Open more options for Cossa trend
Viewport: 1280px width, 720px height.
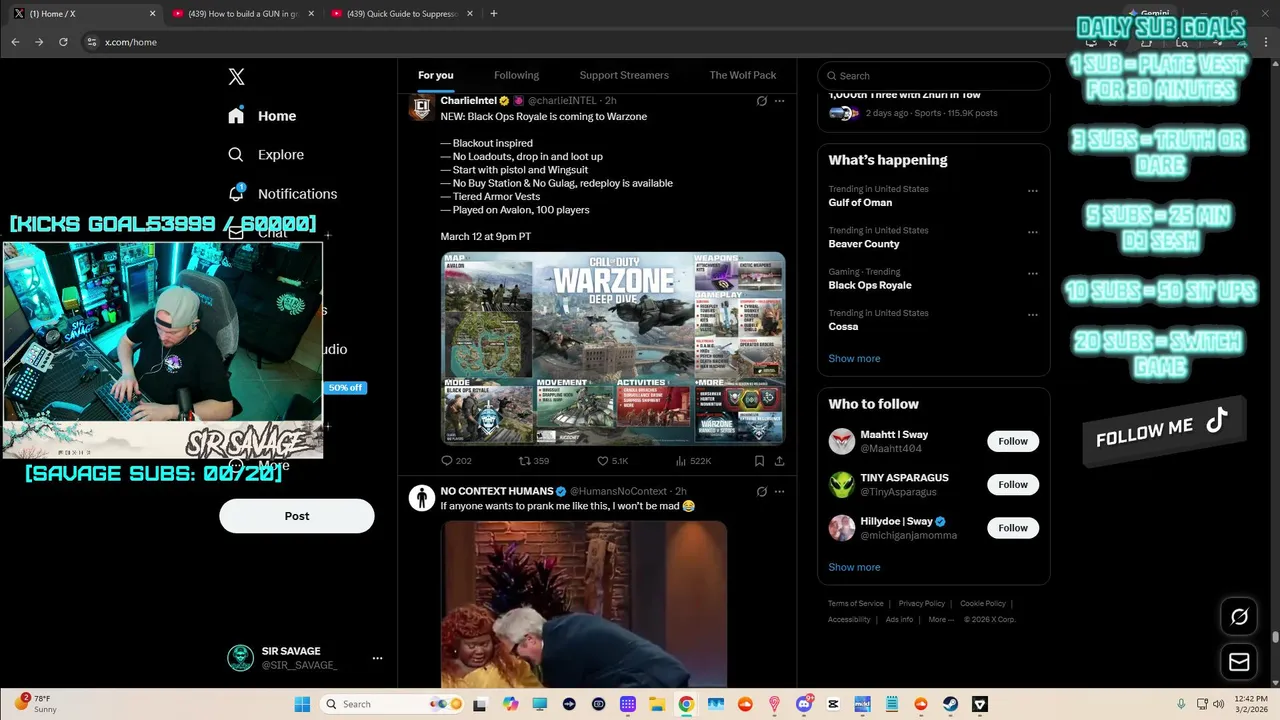tap(1033, 315)
